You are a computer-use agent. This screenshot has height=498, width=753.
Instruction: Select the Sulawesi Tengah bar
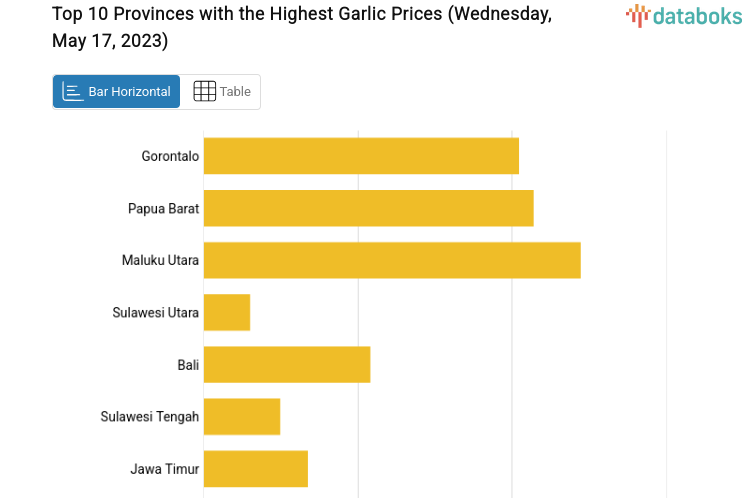click(x=242, y=416)
